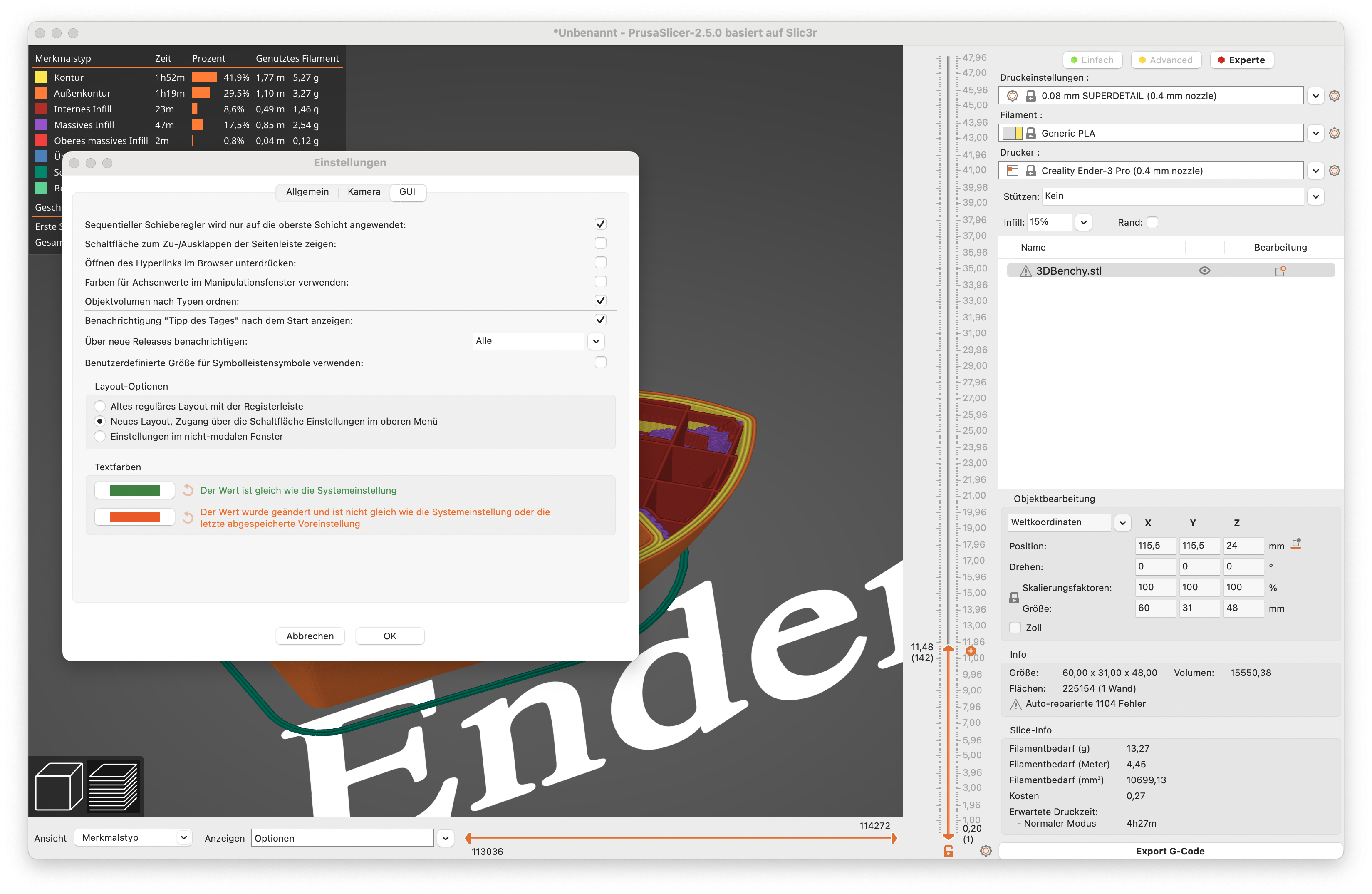Open the layer slider gear icon
This screenshot has width=1372, height=894.
coord(986,851)
